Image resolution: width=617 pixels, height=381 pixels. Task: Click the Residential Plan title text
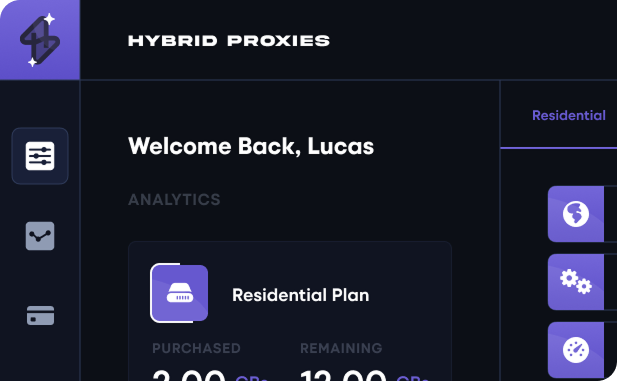[x=301, y=295]
